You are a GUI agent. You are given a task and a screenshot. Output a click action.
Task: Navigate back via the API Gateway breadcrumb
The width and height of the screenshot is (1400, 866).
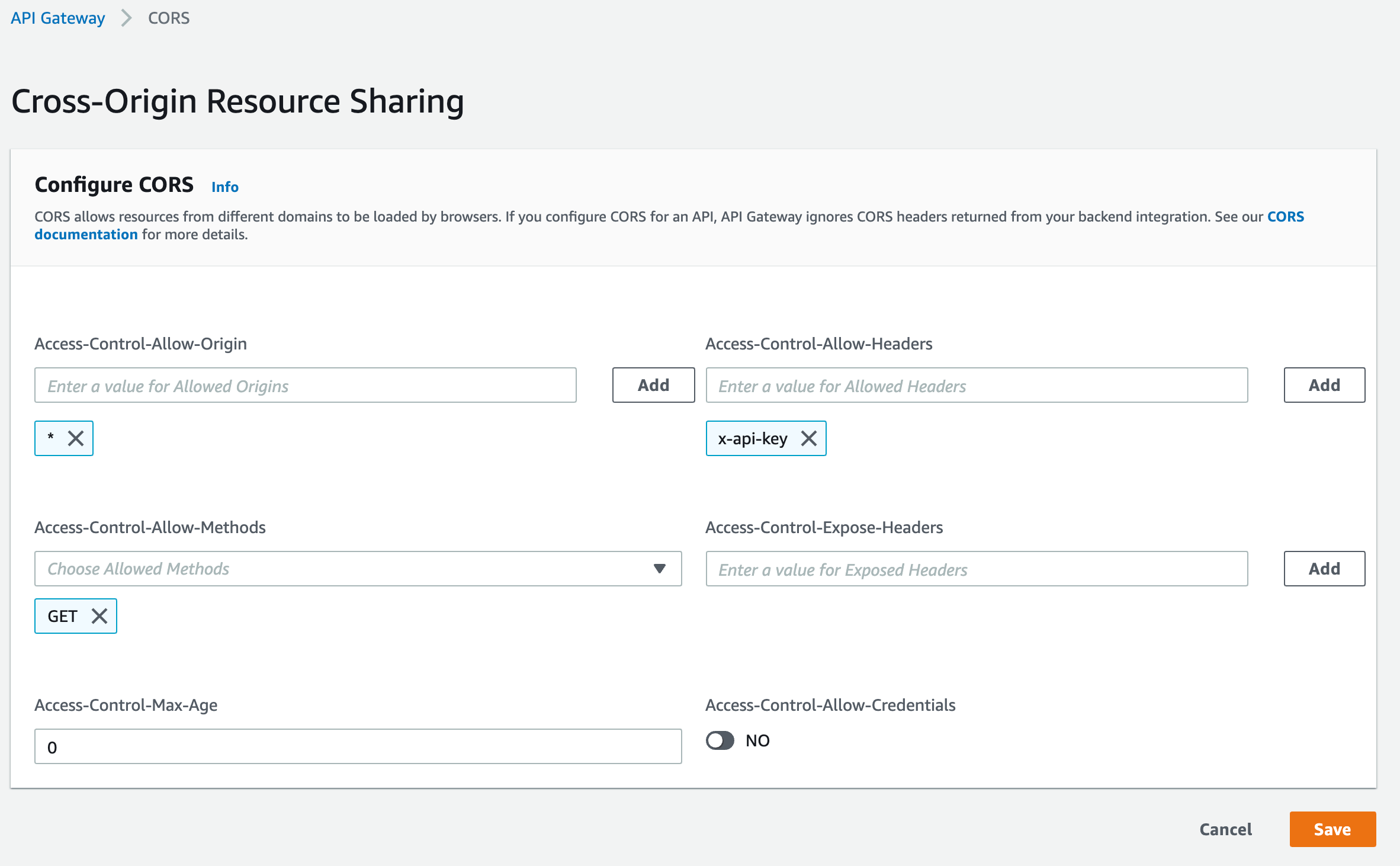57,18
